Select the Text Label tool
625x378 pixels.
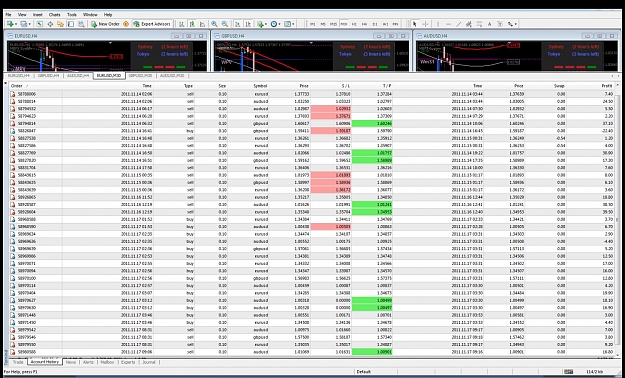[x=499, y=24]
